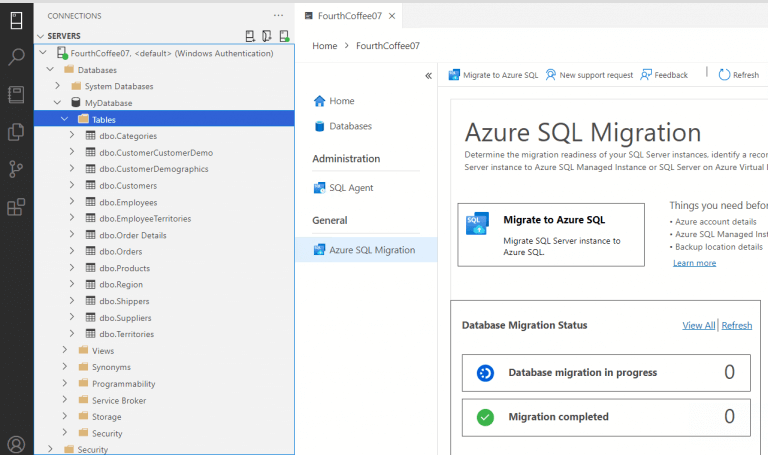This screenshot has width=768, height=455.
Task: Collapse the dashboard navigation with double chevron
Action: [x=428, y=75]
